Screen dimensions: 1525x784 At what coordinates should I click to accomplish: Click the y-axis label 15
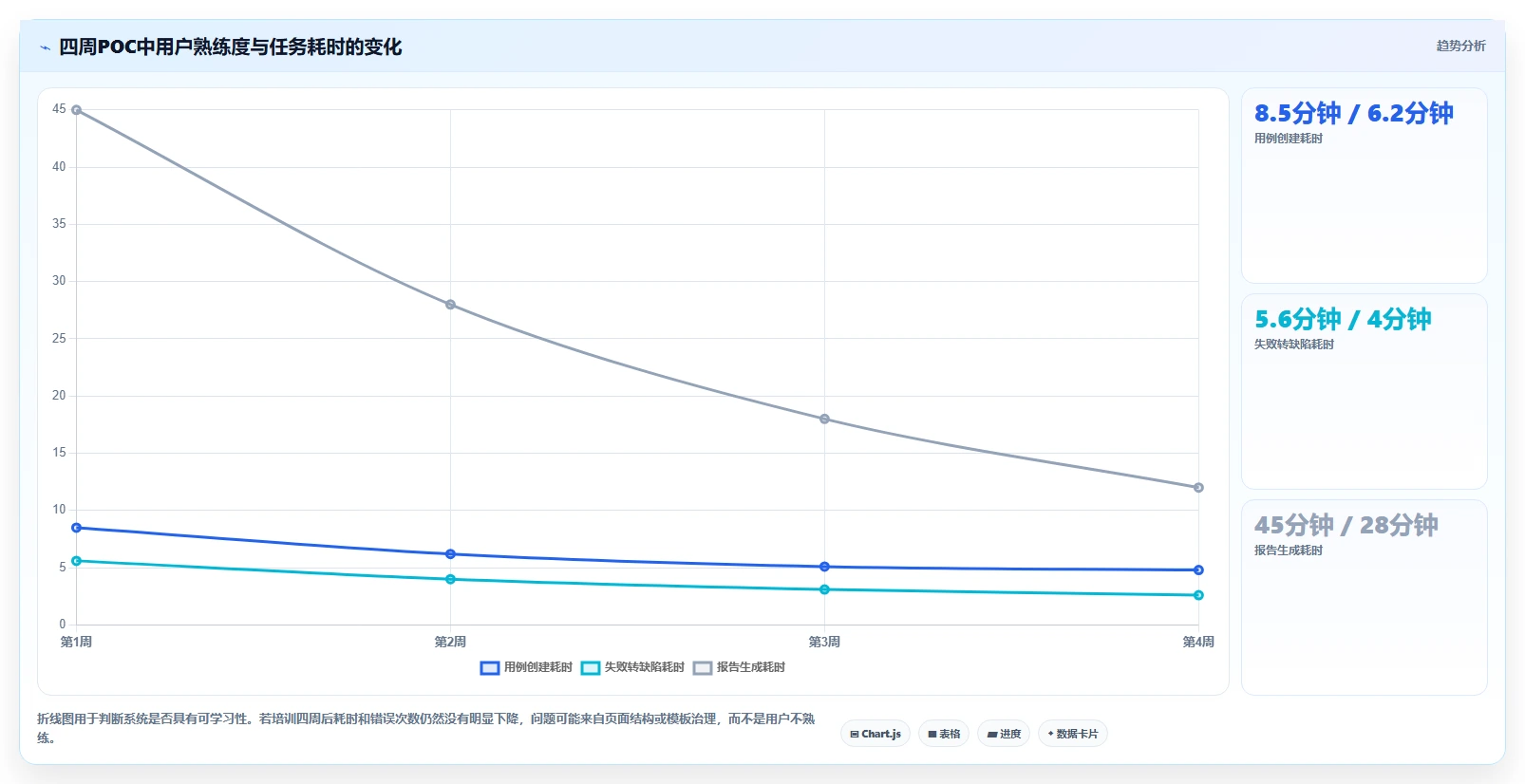[59, 453]
